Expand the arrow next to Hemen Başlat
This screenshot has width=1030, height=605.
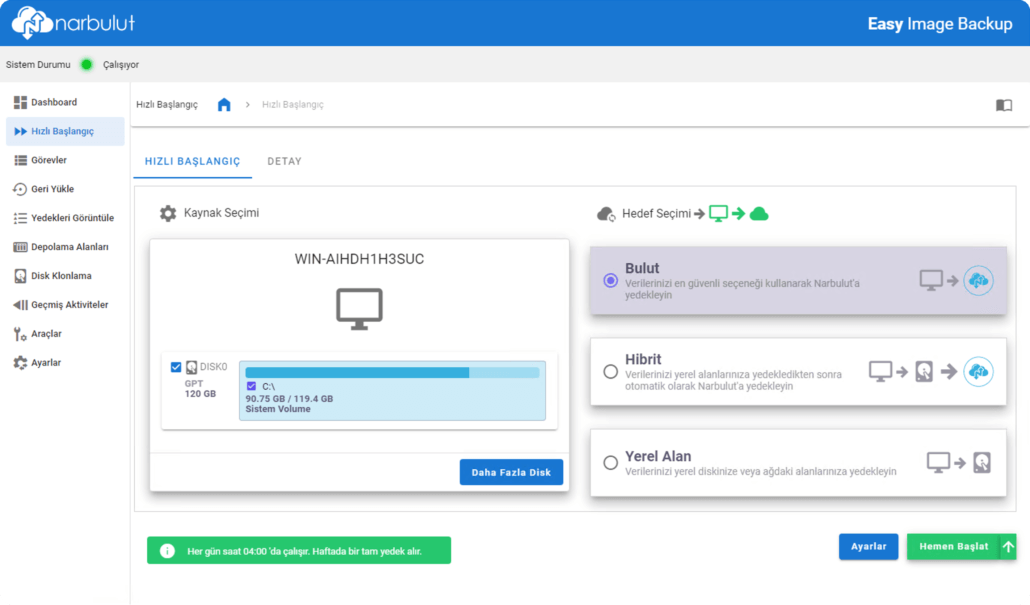pos(1008,547)
